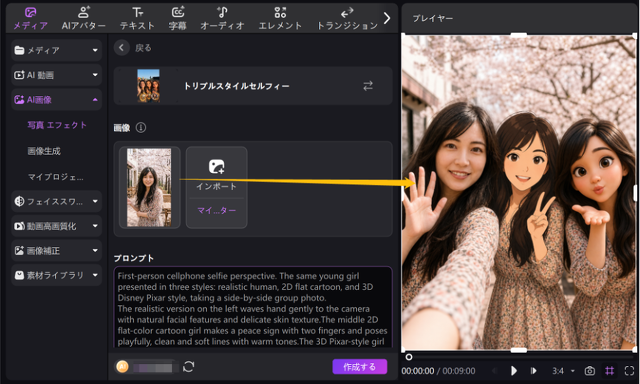This screenshot has width=640, height=384.
Task: Show more tabs with right chevron
Action: tap(387, 18)
